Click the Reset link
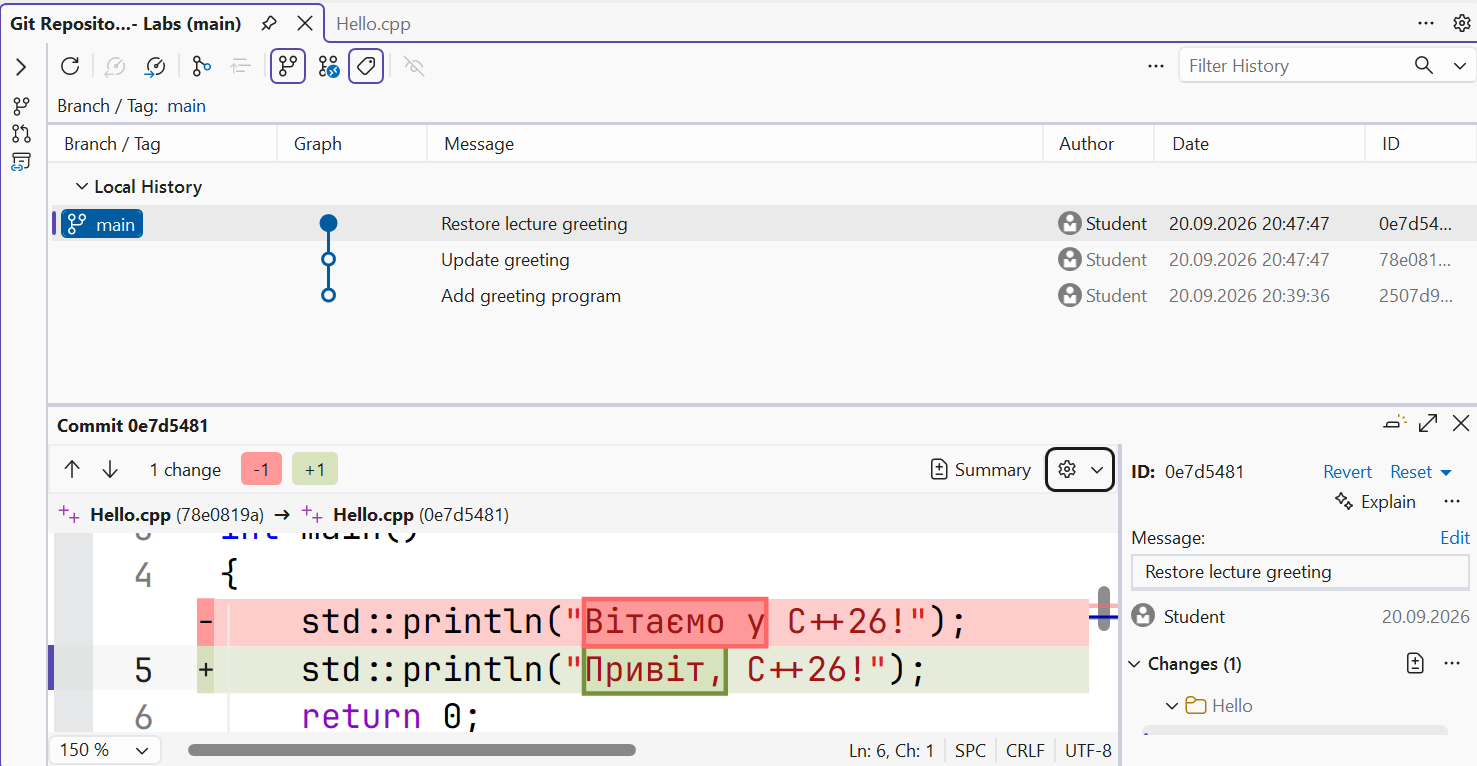The image size is (1477, 766). tap(1411, 472)
